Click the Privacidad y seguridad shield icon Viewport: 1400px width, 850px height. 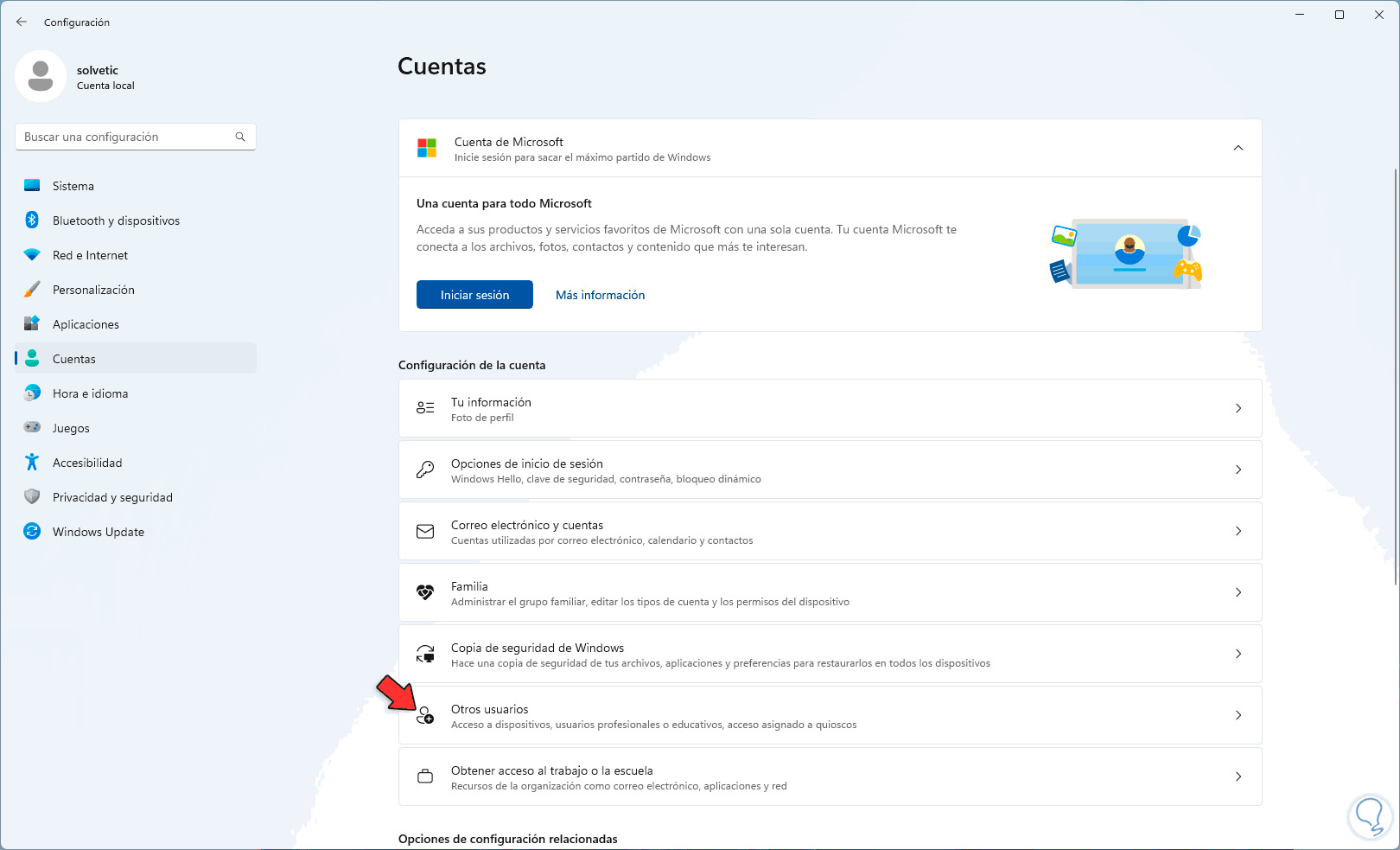(x=32, y=497)
